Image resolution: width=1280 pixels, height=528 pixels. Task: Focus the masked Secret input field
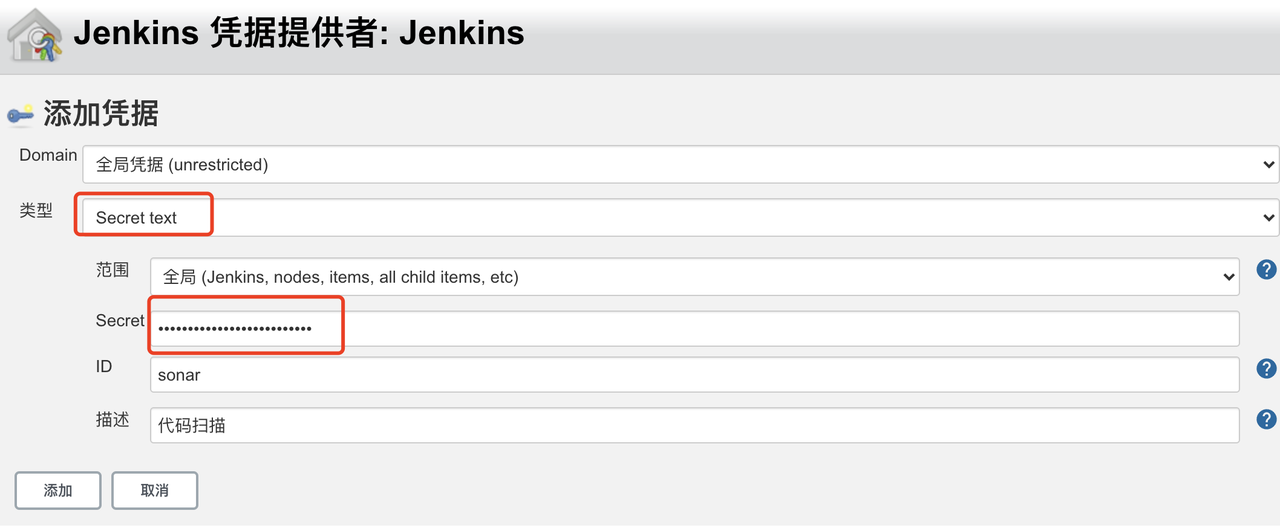tap(694, 328)
